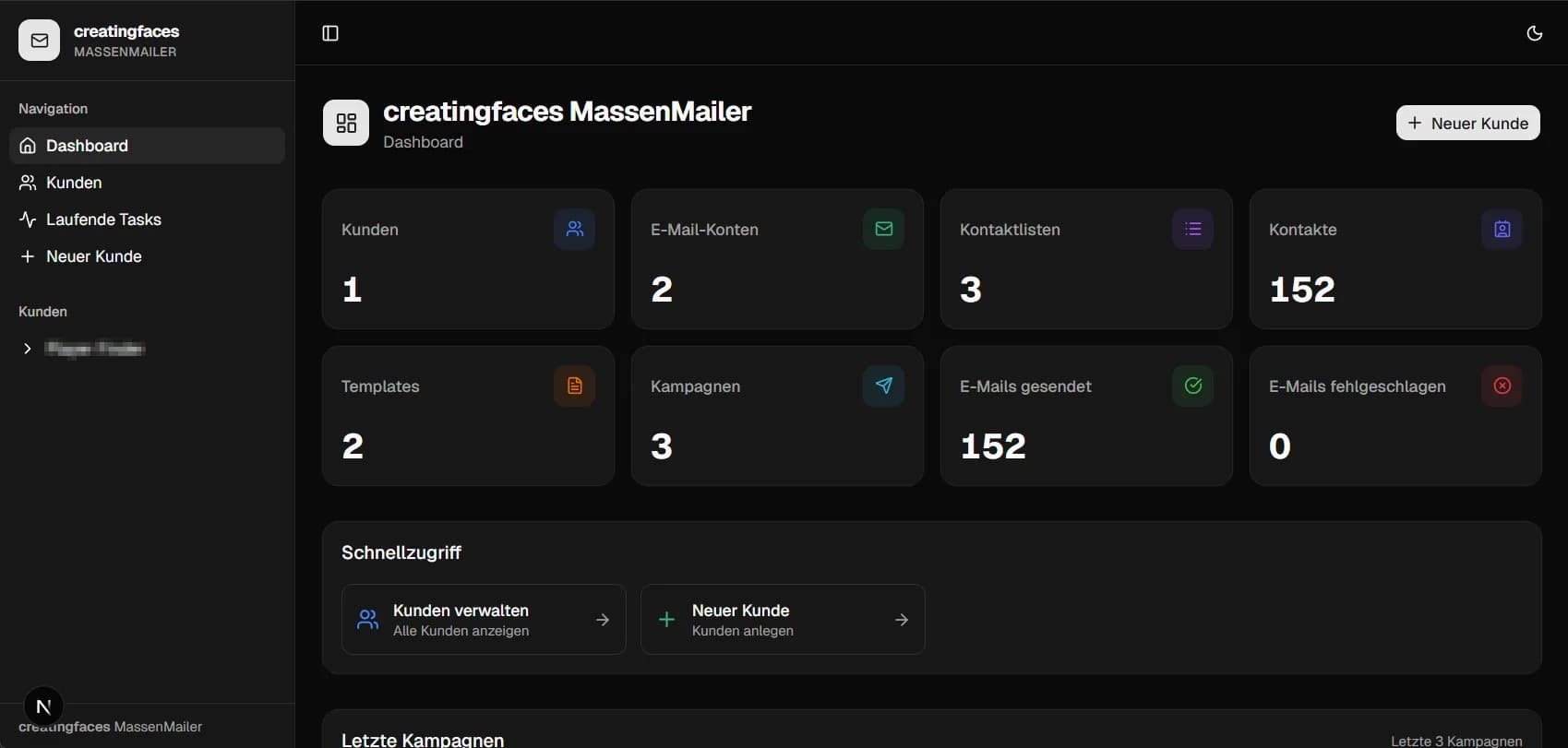This screenshot has height=748, width=1568.
Task: Click the Letzte 3 Kampagnen label
Action: (1456, 741)
